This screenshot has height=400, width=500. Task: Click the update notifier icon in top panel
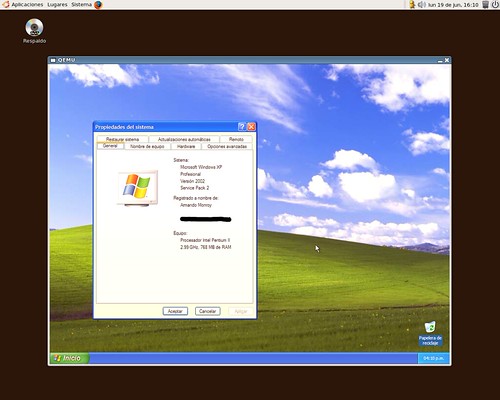(412, 5)
